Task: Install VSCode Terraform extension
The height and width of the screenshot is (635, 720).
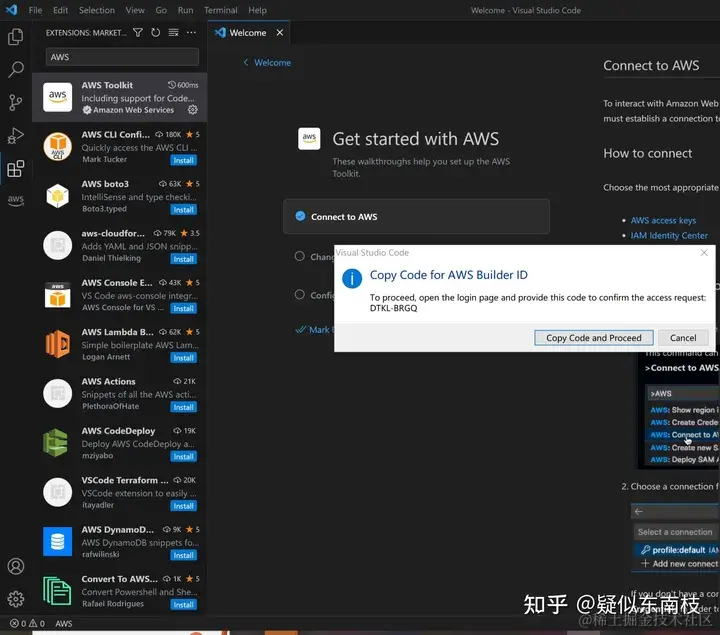Action: pos(183,506)
